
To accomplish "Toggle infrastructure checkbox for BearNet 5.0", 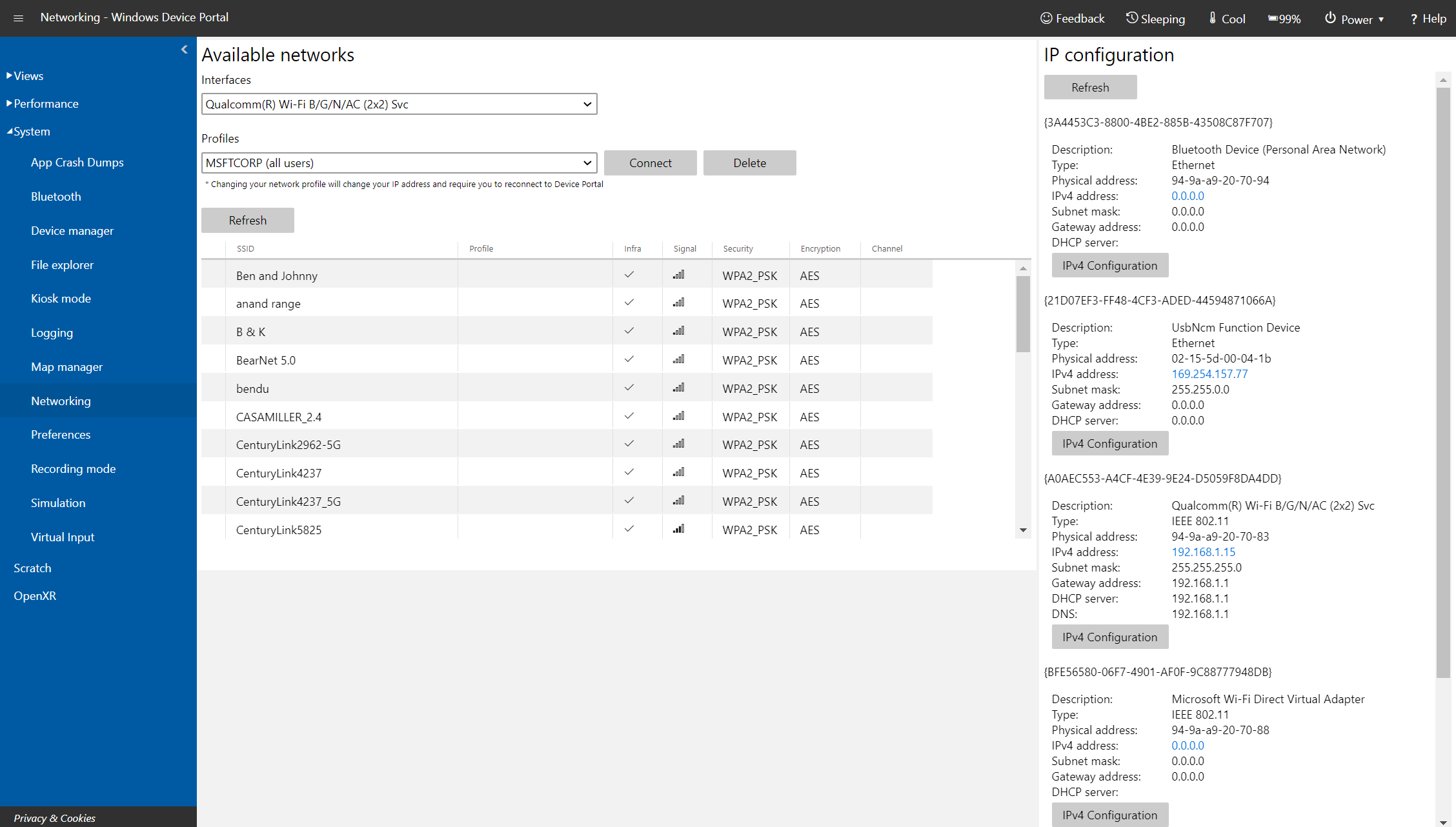I will (x=629, y=360).
